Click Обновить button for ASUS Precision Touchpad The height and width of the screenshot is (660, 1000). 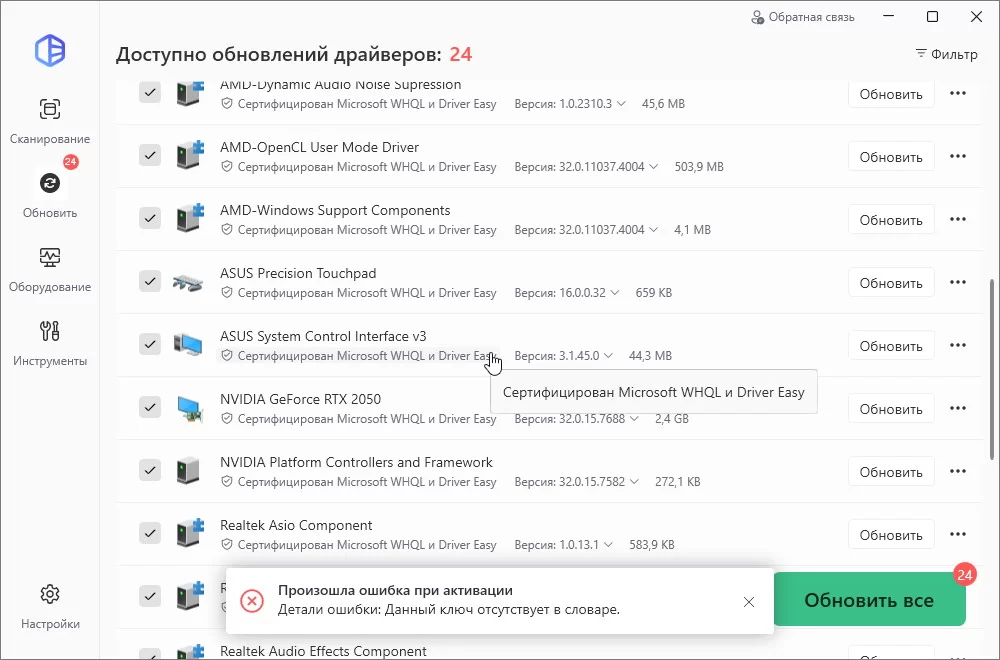891,283
